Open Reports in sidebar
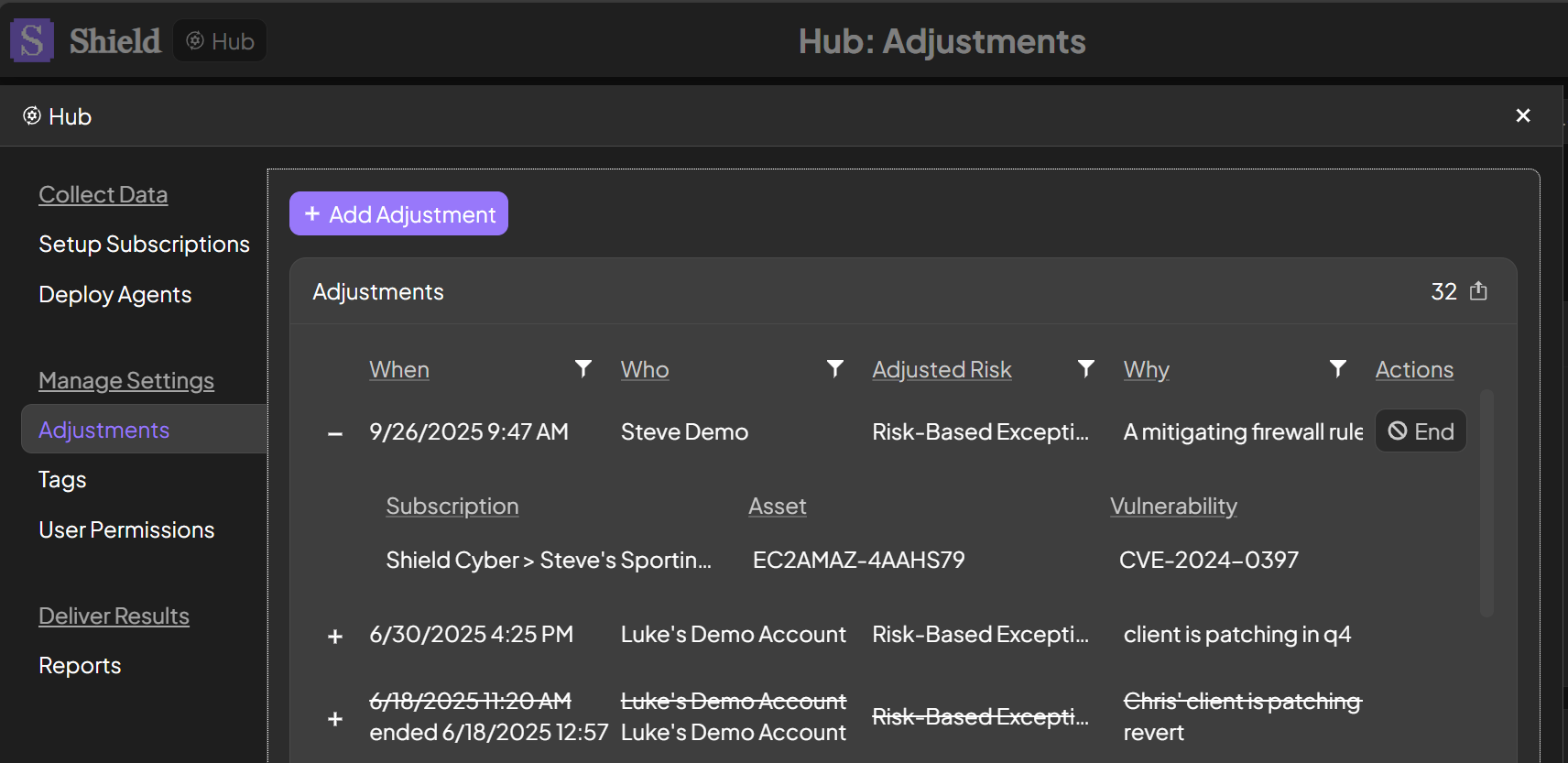Screen dimensions: 1568x763 tap(80, 666)
